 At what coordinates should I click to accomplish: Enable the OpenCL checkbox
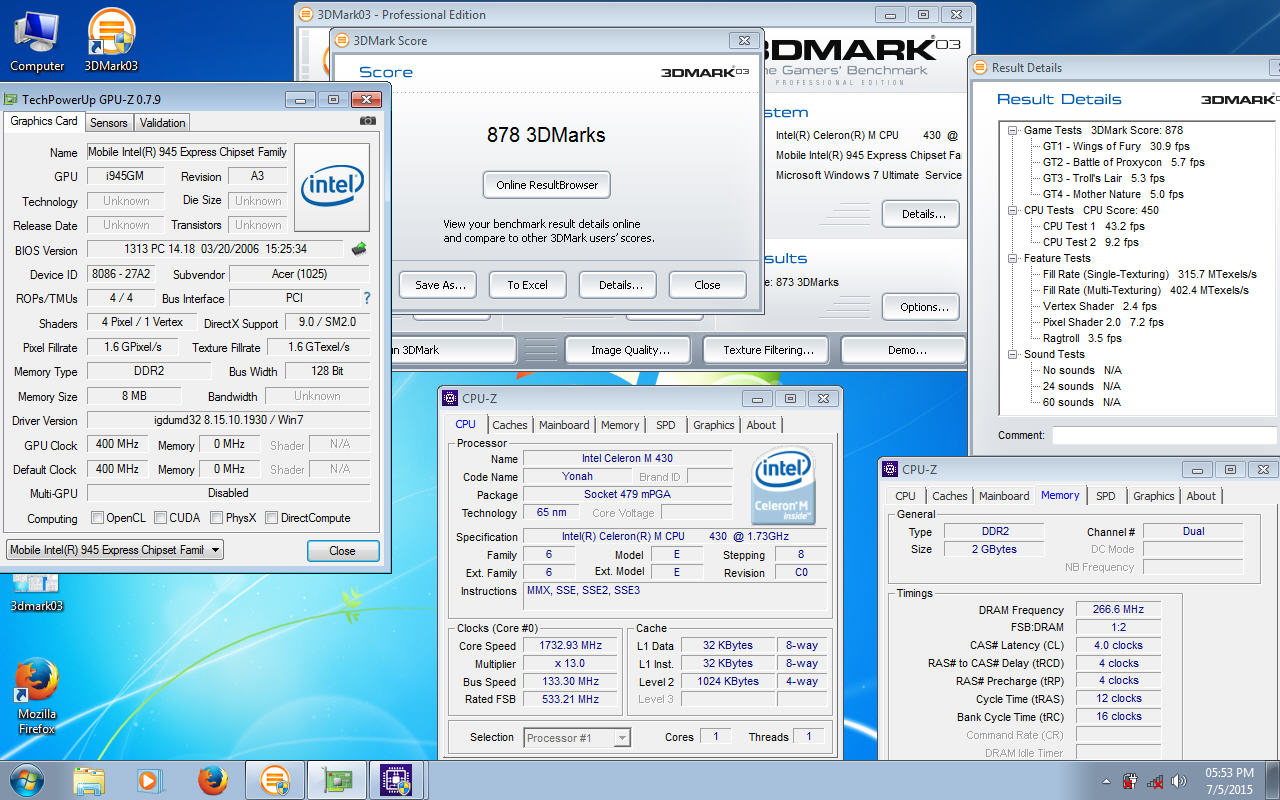coord(97,518)
